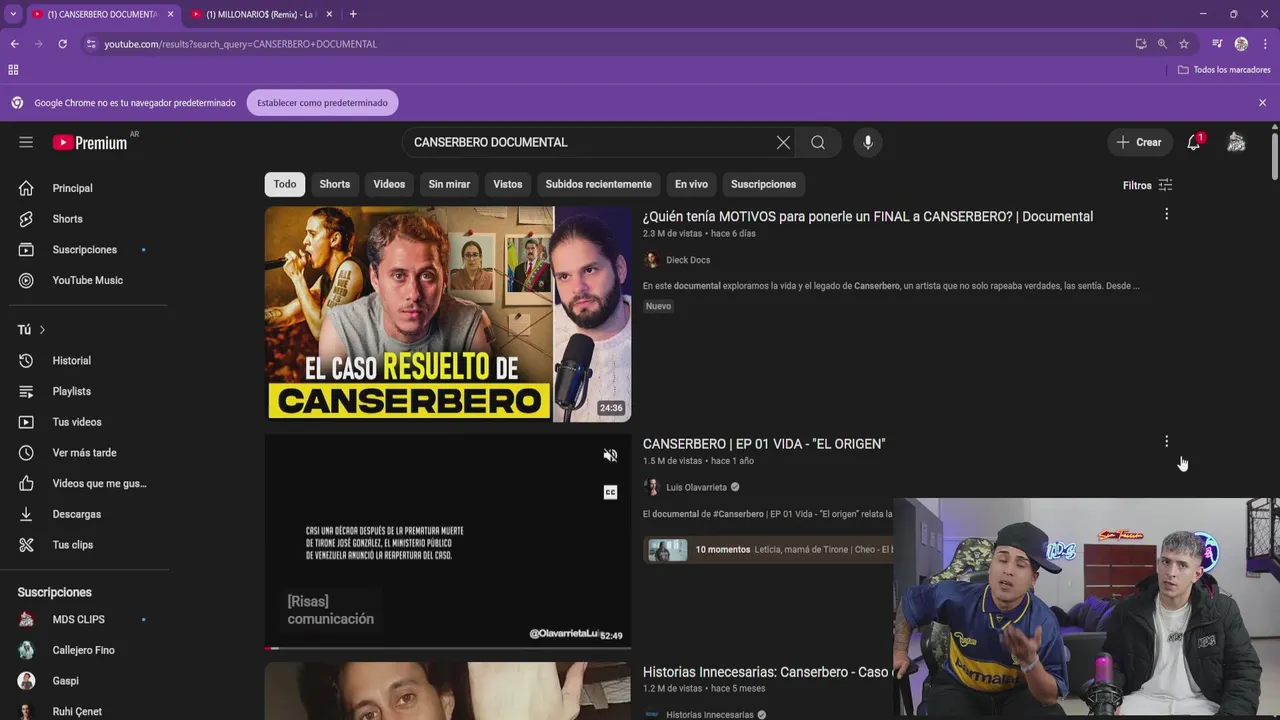The image size is (1280, 720).
Task: Select the Subidos recientemente chip
Action: [x=598, y=184]
